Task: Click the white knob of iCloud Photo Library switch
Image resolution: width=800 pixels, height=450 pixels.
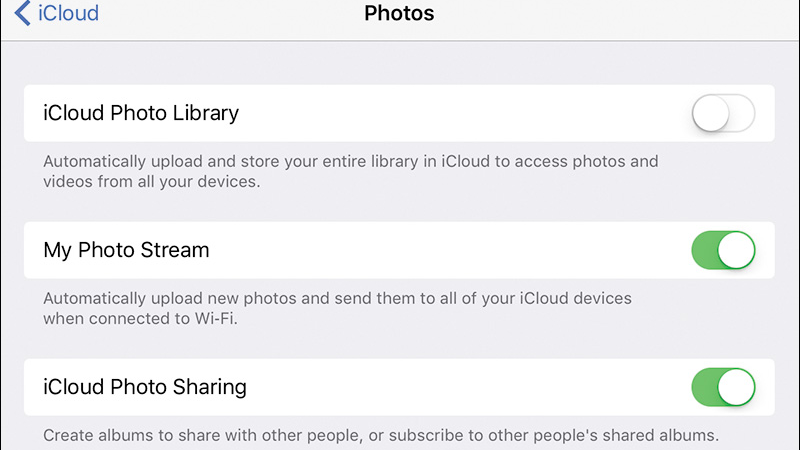Action: (x=710, y=113)
